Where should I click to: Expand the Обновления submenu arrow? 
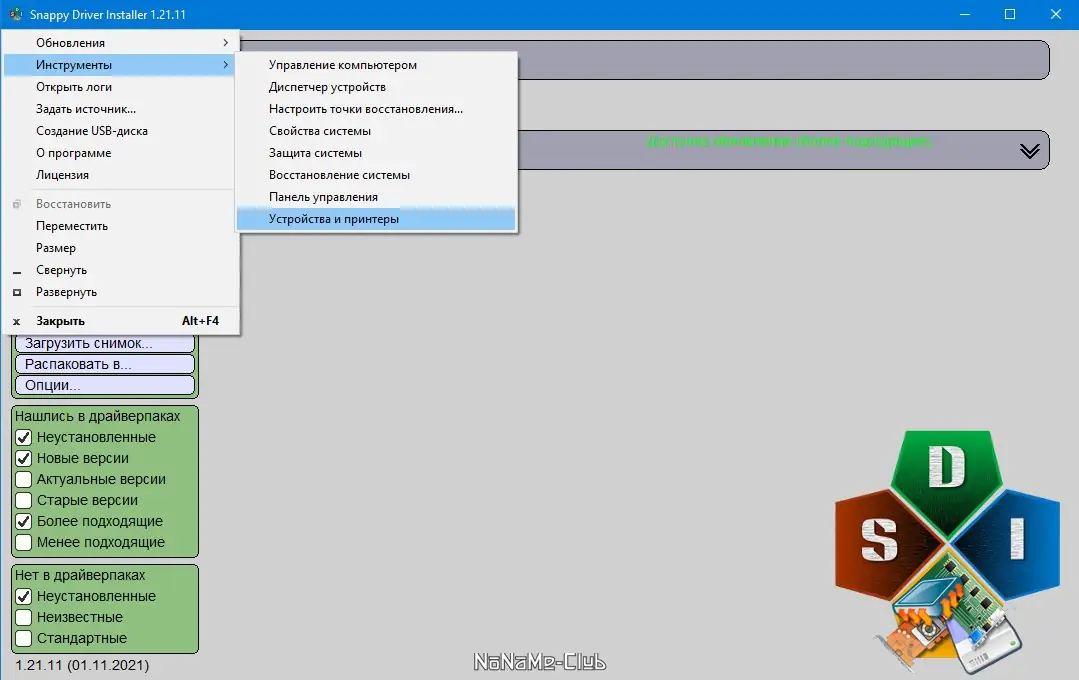point(228,42)
